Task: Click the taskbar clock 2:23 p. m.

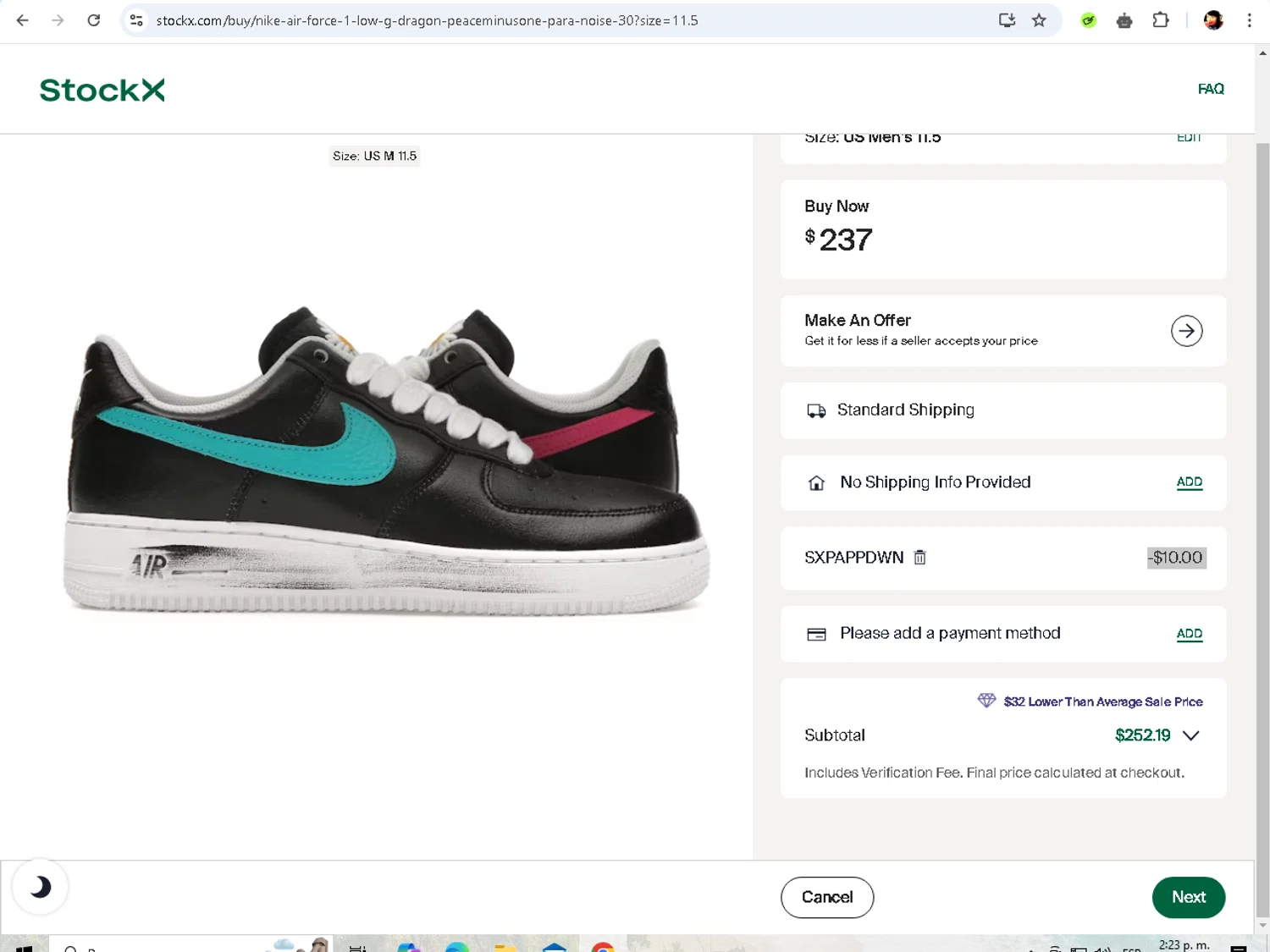Action: [1184, 945]
